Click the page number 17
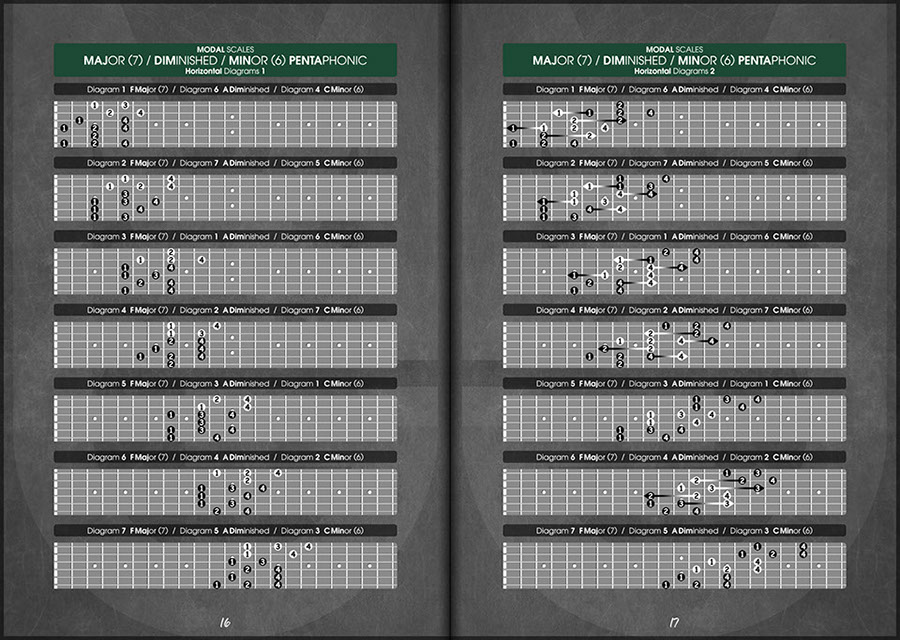This screenshot has height=640, width=900. [x=674, y=622]
